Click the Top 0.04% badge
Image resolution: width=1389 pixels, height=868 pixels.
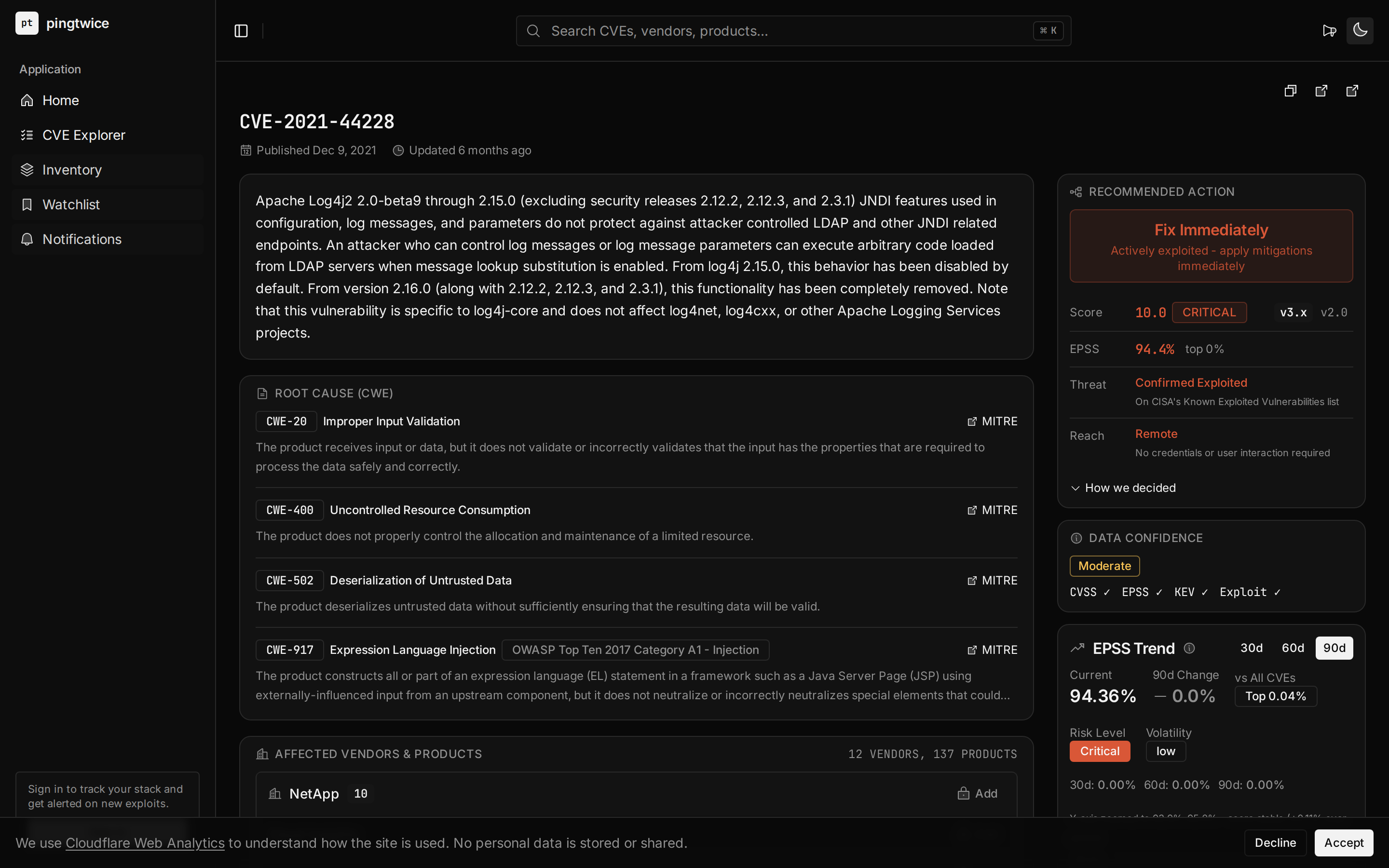click(x=1275, y=696)
